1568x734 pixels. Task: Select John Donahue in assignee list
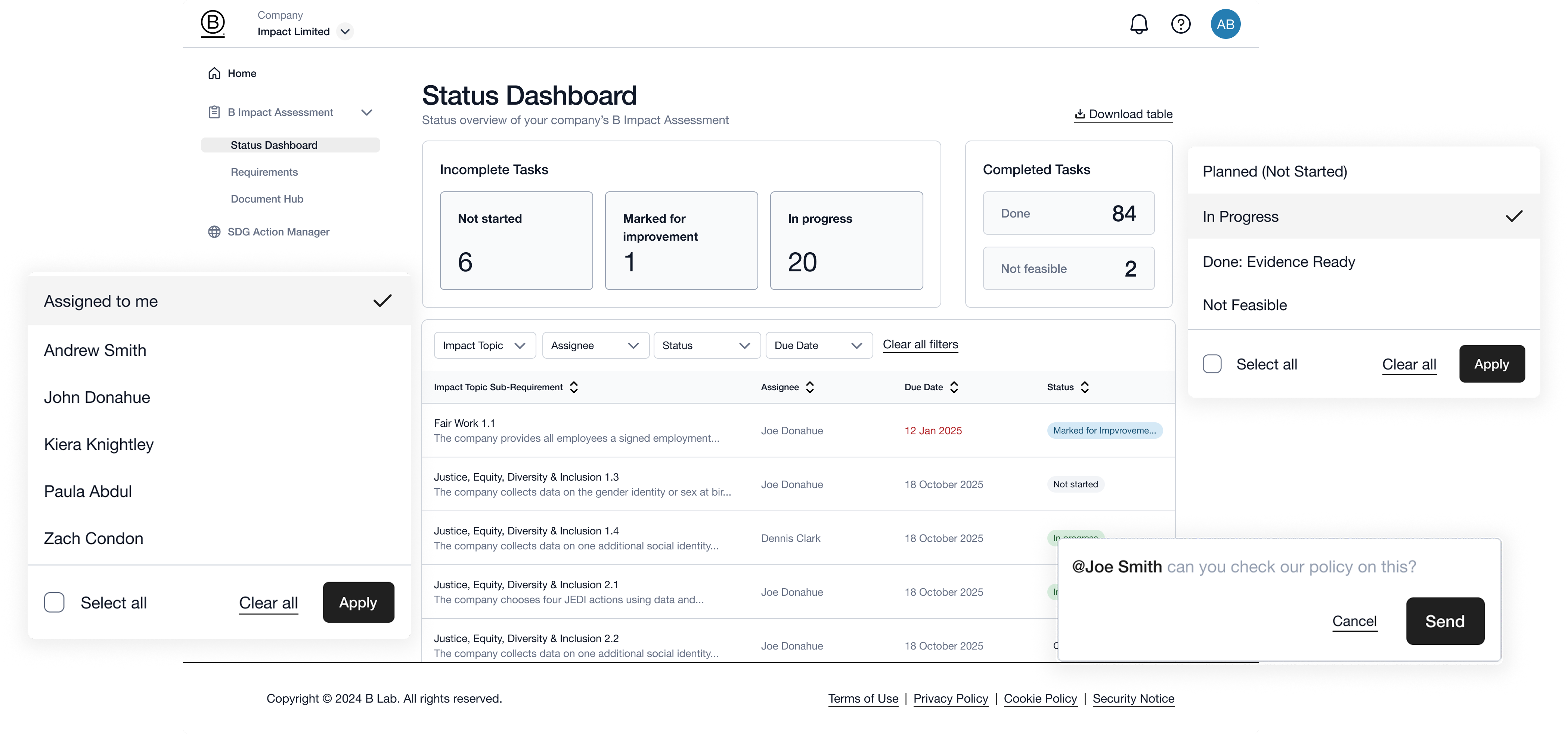point(219,397)
